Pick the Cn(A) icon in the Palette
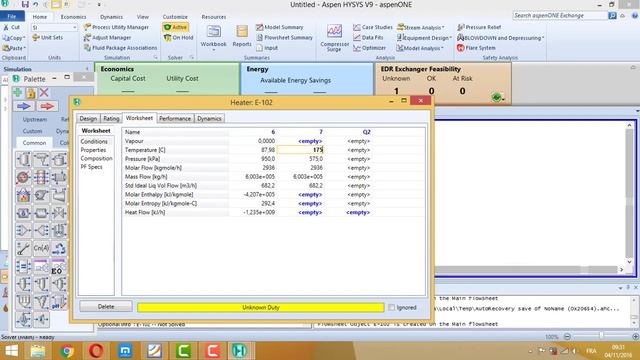The height and width of the screenshot is (360, 640). [41, 248]
